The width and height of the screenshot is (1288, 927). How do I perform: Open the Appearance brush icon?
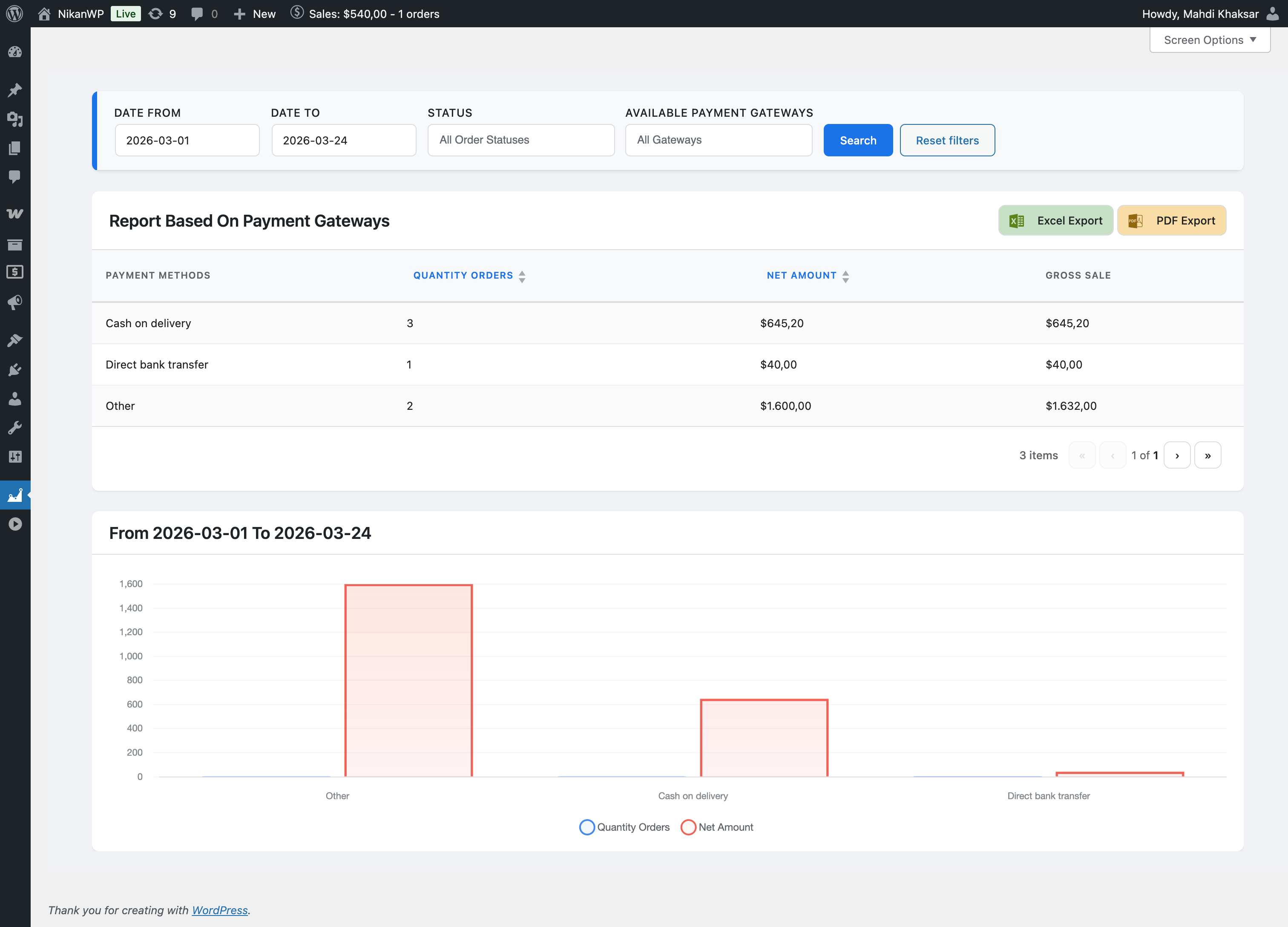(15, 340)
